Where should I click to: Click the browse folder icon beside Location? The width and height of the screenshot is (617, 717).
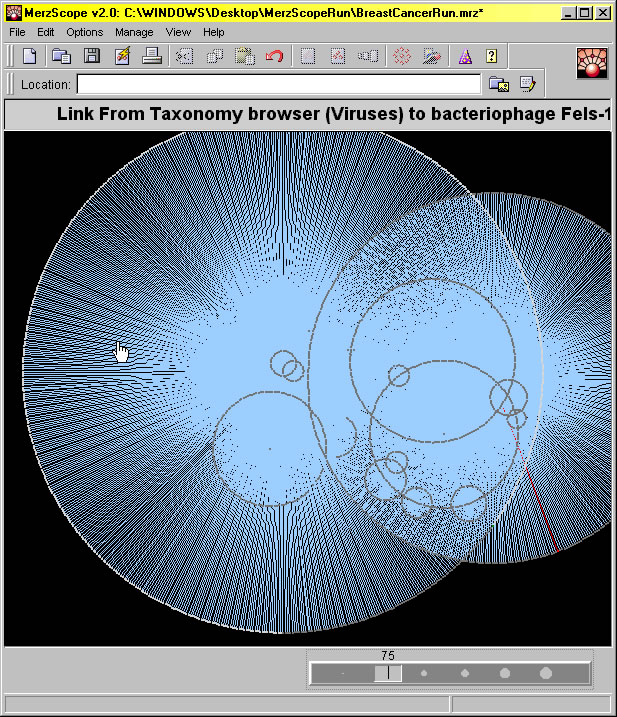(x=498, y=84)
